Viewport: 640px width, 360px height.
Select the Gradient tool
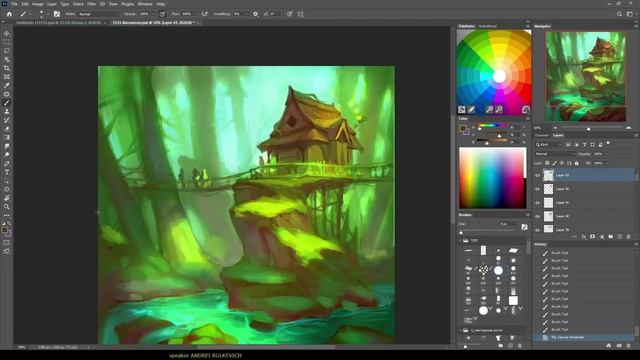tap(7, 138)
